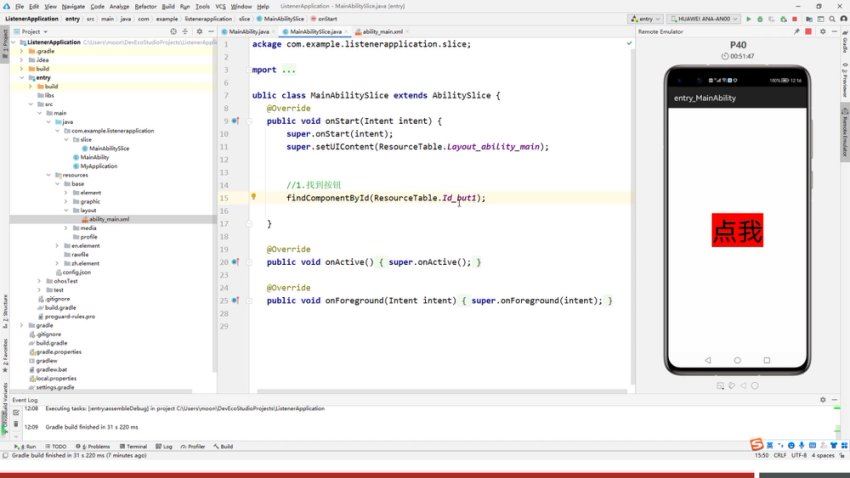Click the DevEco Studio app logo
Image resolution: width=850 pixels, height=478 pixels.
pyautogui.click(x=7, y=7)
